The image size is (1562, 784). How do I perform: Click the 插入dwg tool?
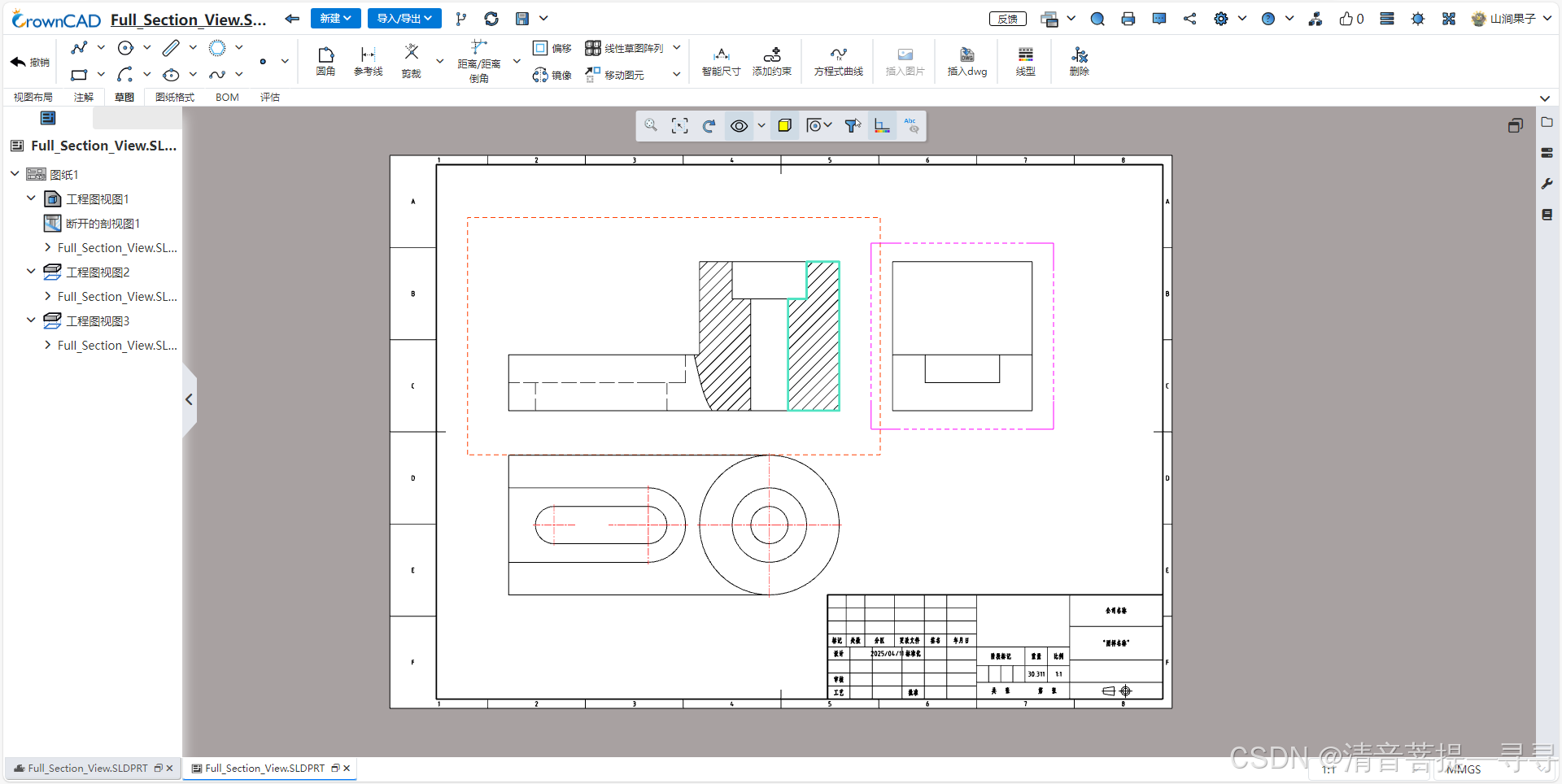(967, 62)
